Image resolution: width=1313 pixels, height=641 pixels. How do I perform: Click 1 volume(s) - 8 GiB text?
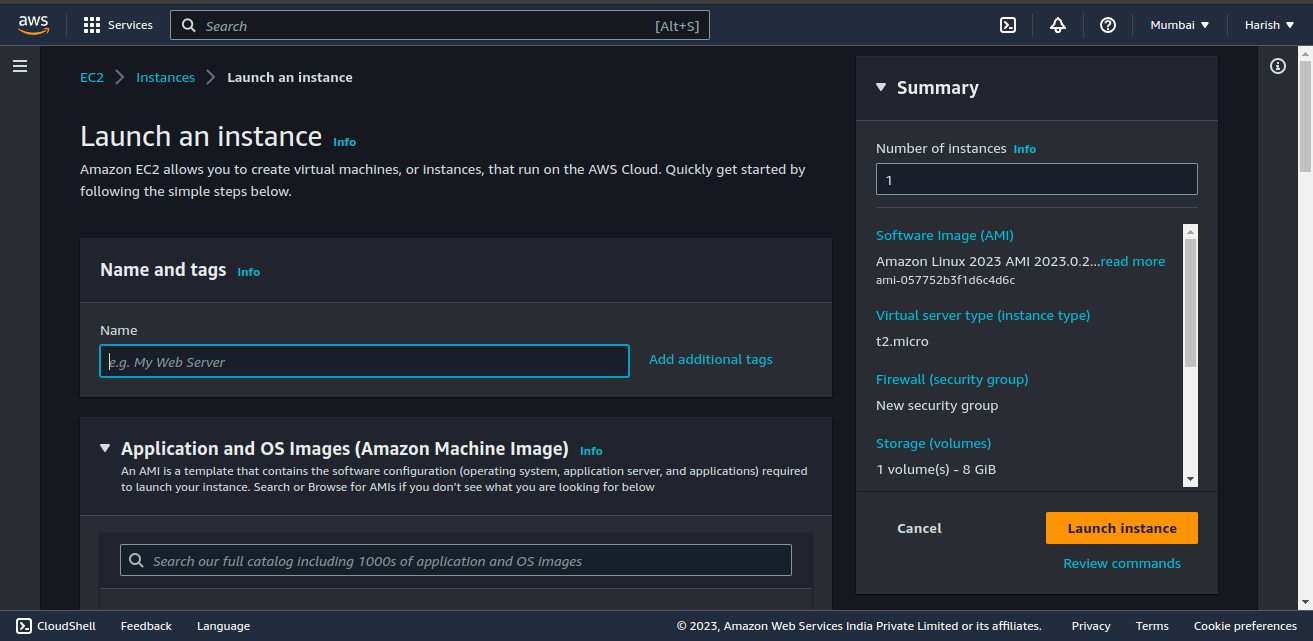point(936,469)
